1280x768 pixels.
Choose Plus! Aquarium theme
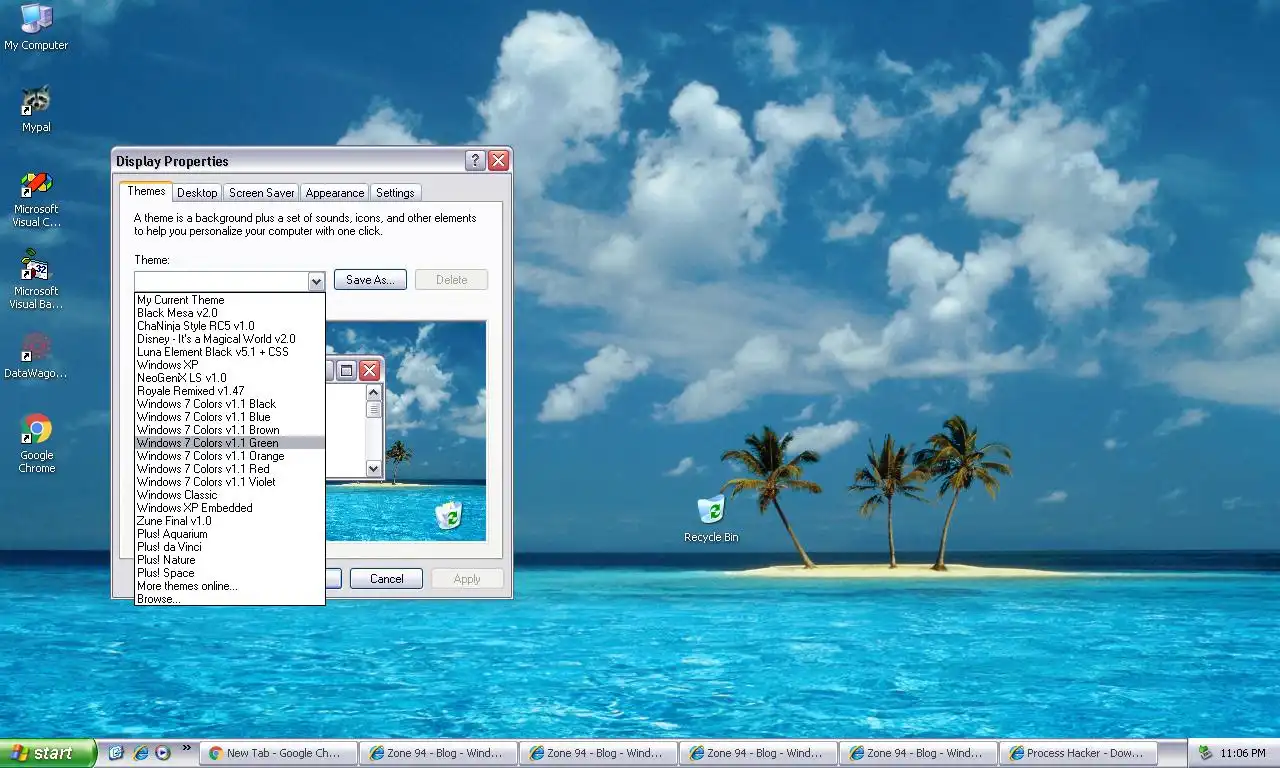[x=230, y=534]
